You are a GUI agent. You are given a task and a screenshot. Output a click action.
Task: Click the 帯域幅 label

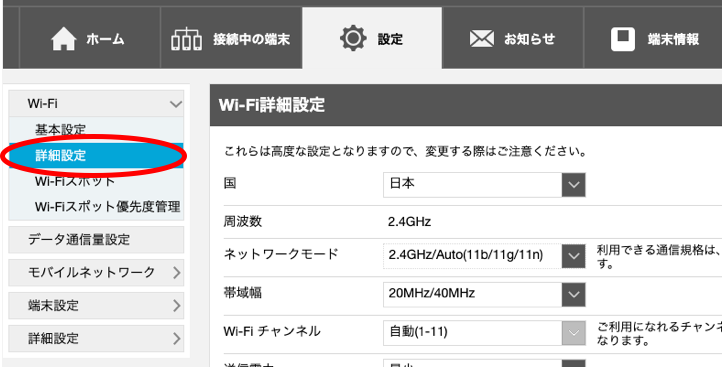click(x=243, y=292)
